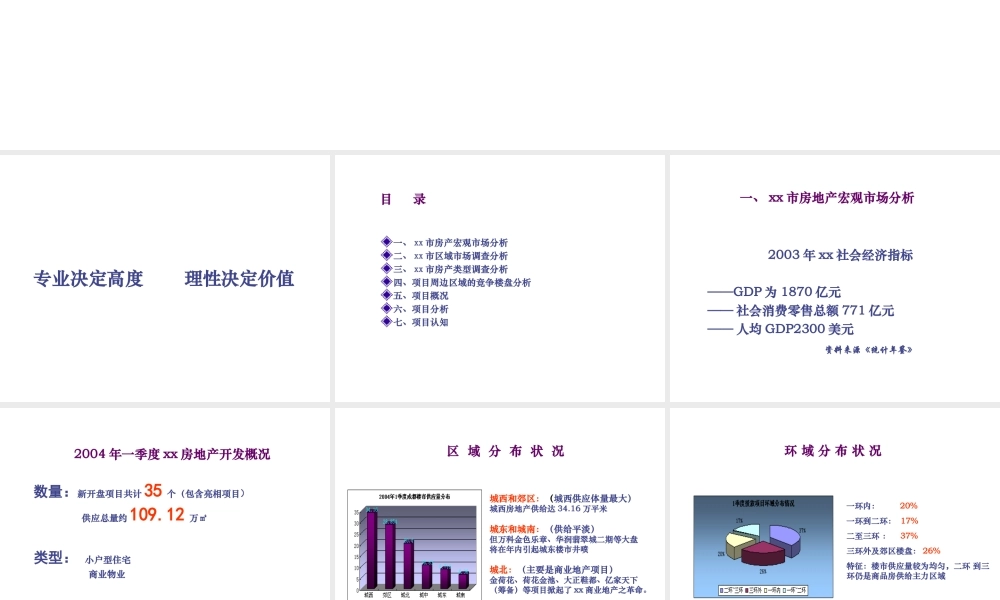The image size is (1000, 600).
Task: Click the red number 35 on the overview slide
Action: [x=155, y=490]
